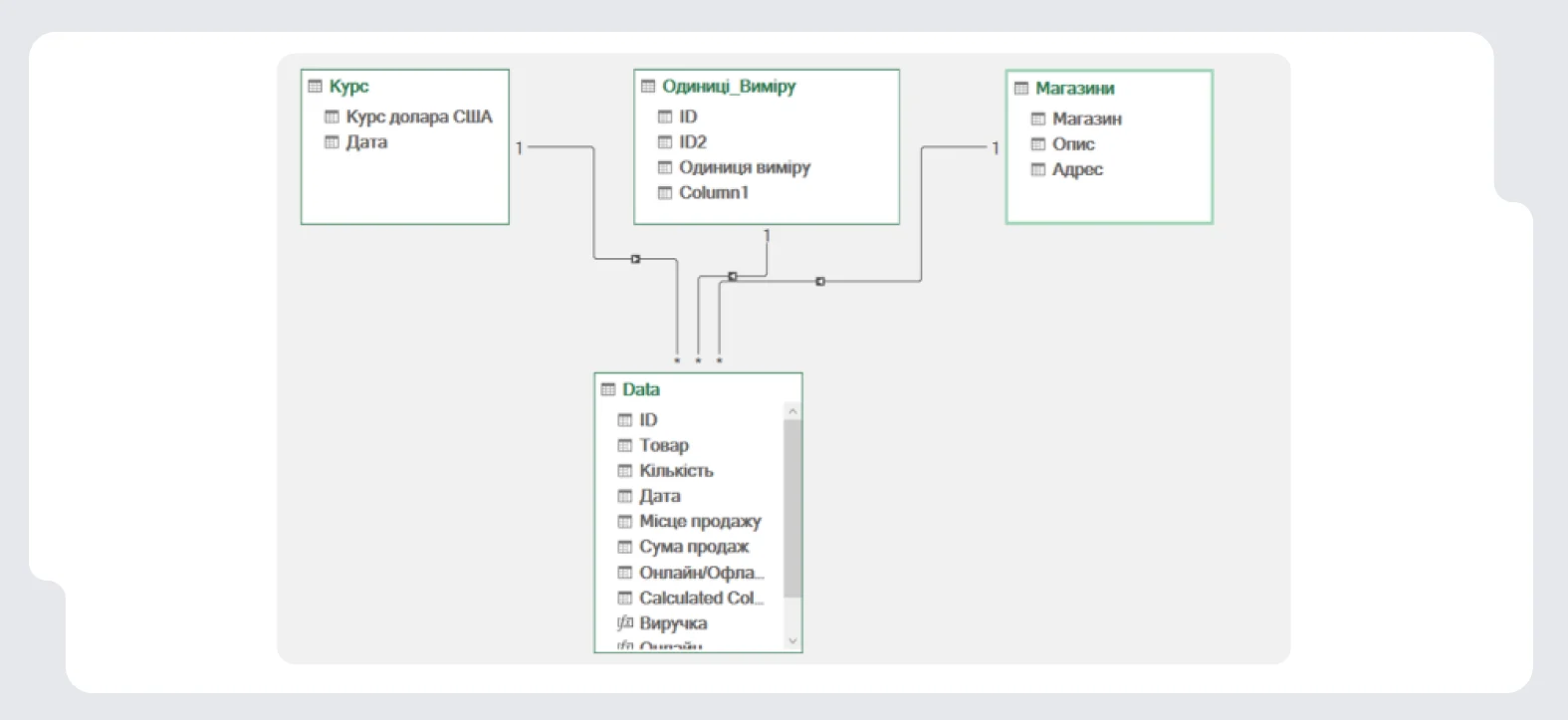The height and width of the screenshot is (720, 1568).
Task: Select the Сума продаж column
Action: point(694,547)
